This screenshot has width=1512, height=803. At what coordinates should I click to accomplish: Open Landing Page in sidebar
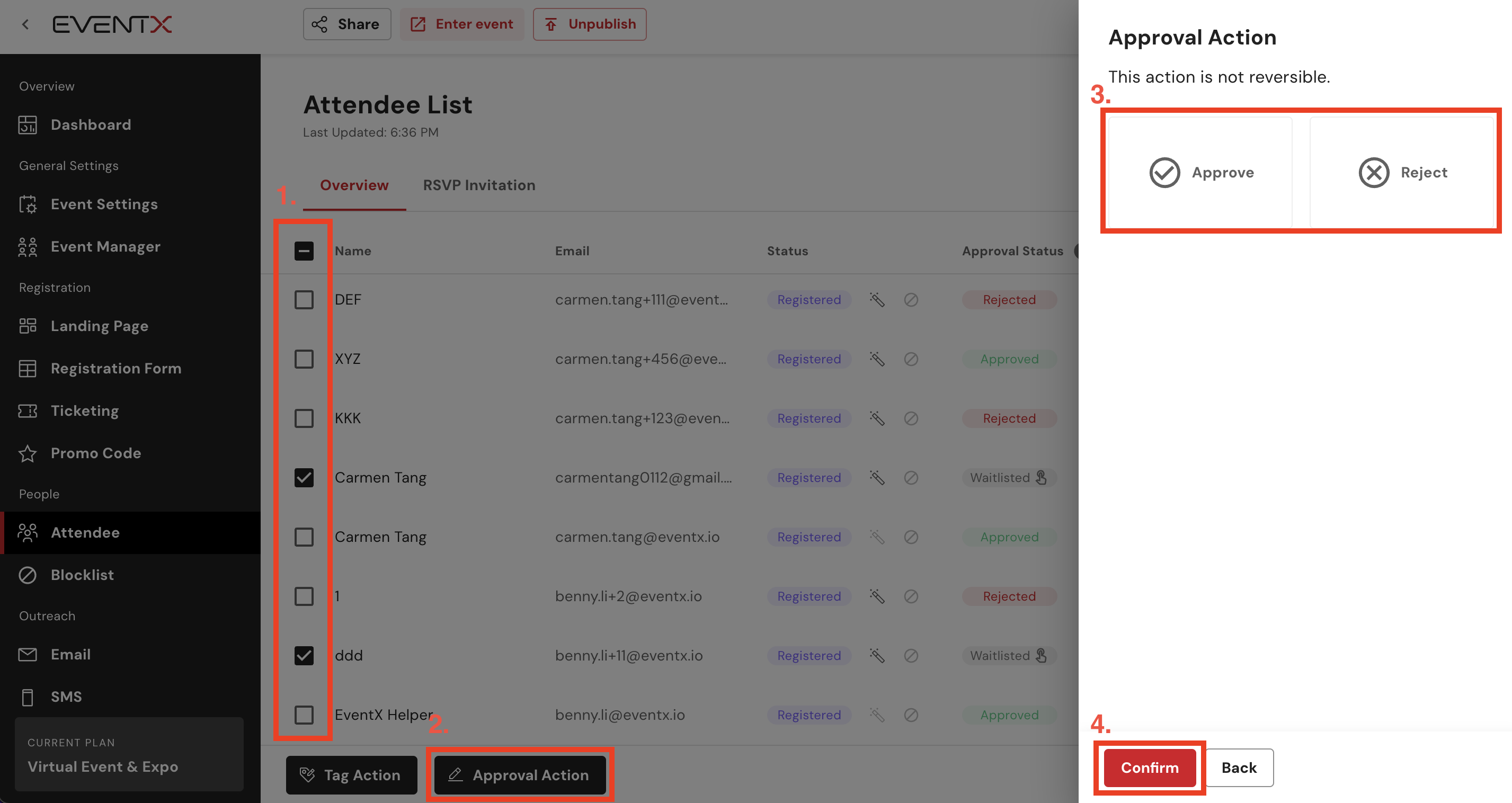(x=130, y=326)
